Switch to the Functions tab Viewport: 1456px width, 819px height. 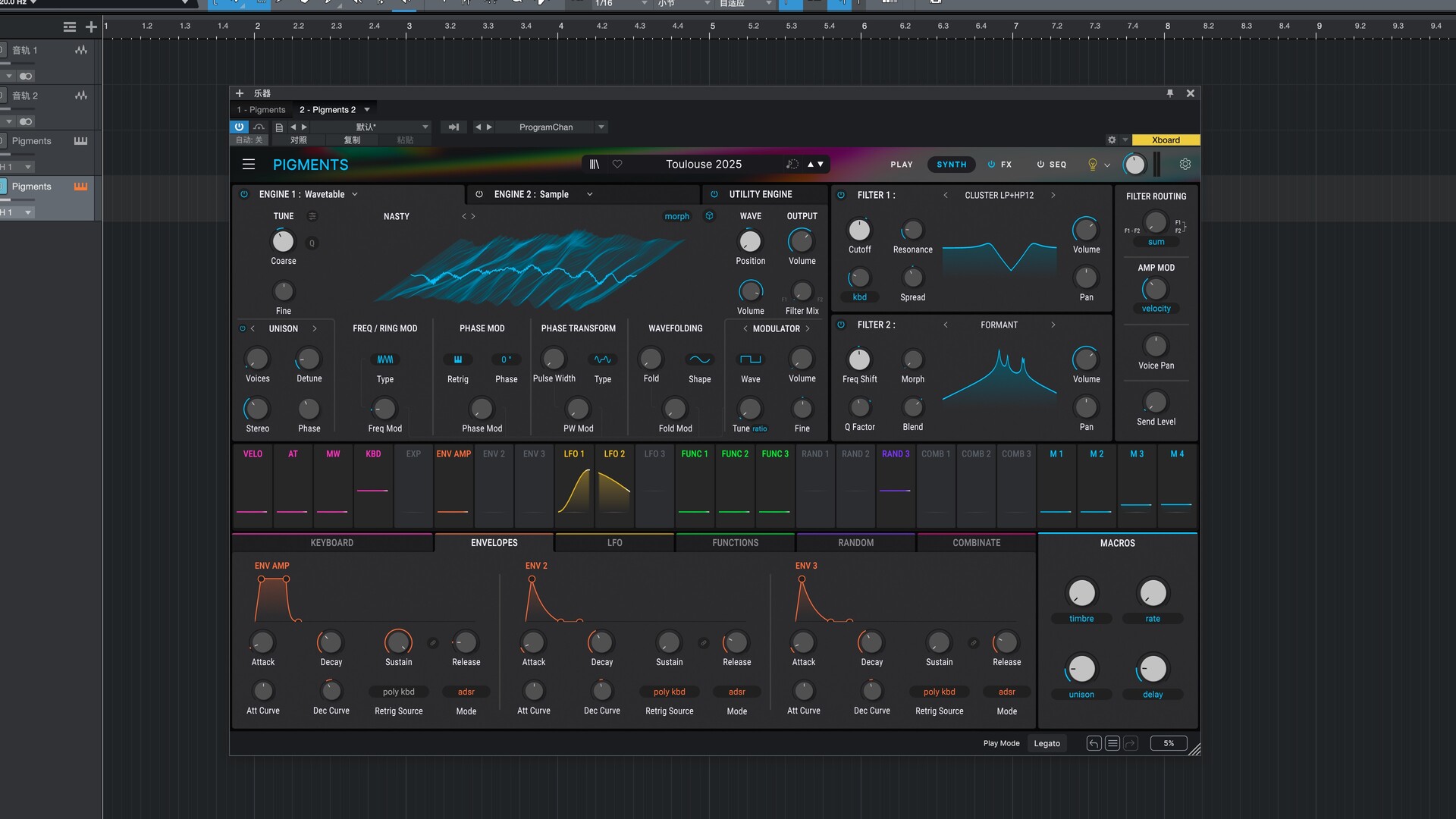(735, 542)
